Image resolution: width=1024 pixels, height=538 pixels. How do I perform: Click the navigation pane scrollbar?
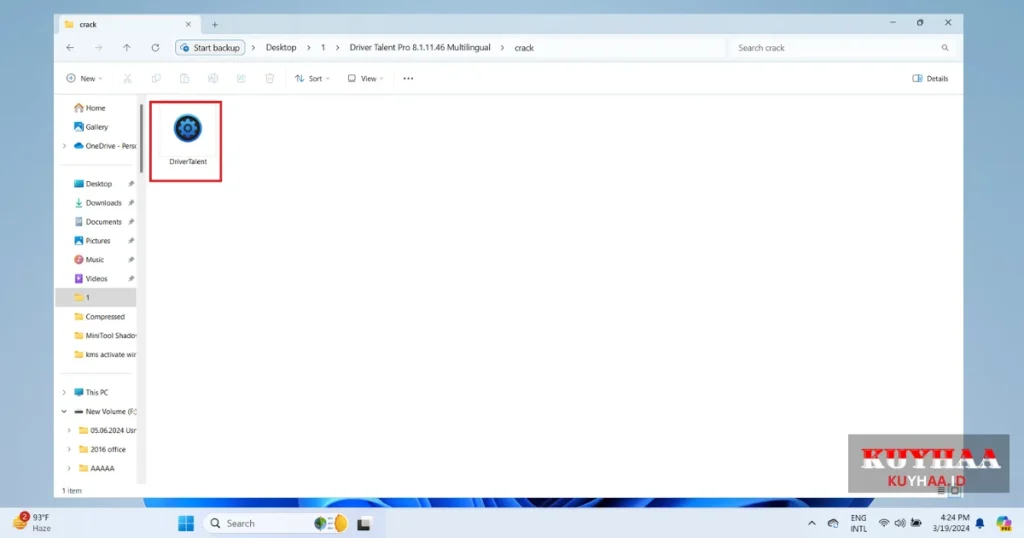[x=141, y=139]
